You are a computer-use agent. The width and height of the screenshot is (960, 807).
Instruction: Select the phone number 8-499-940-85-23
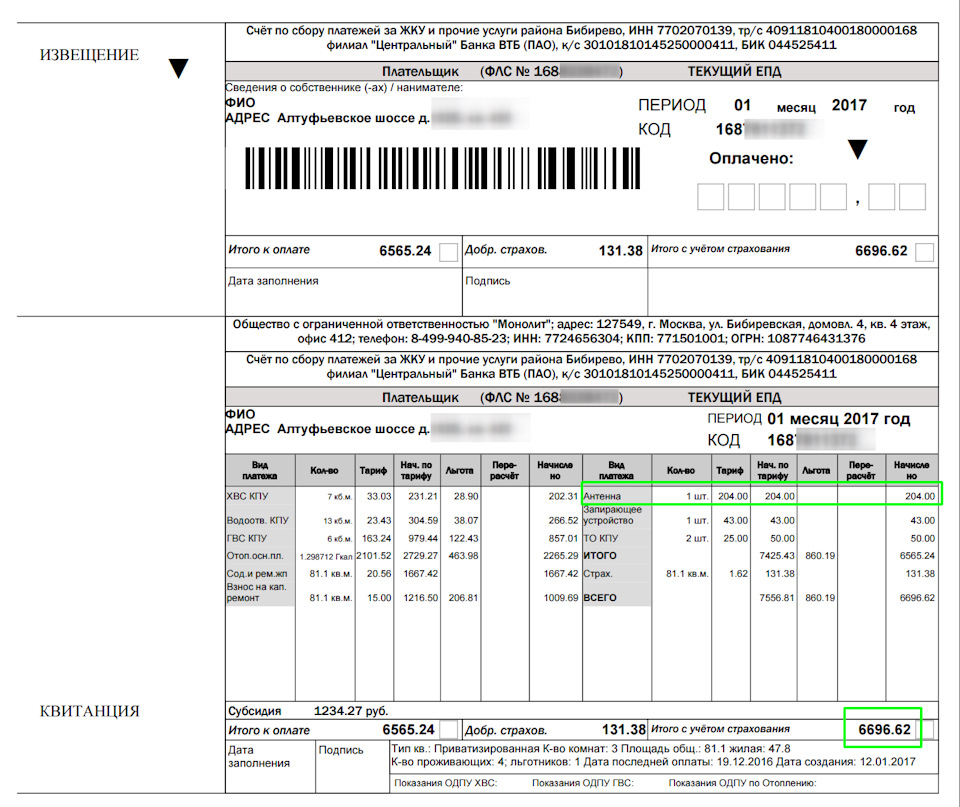click(x=459, y=339)
